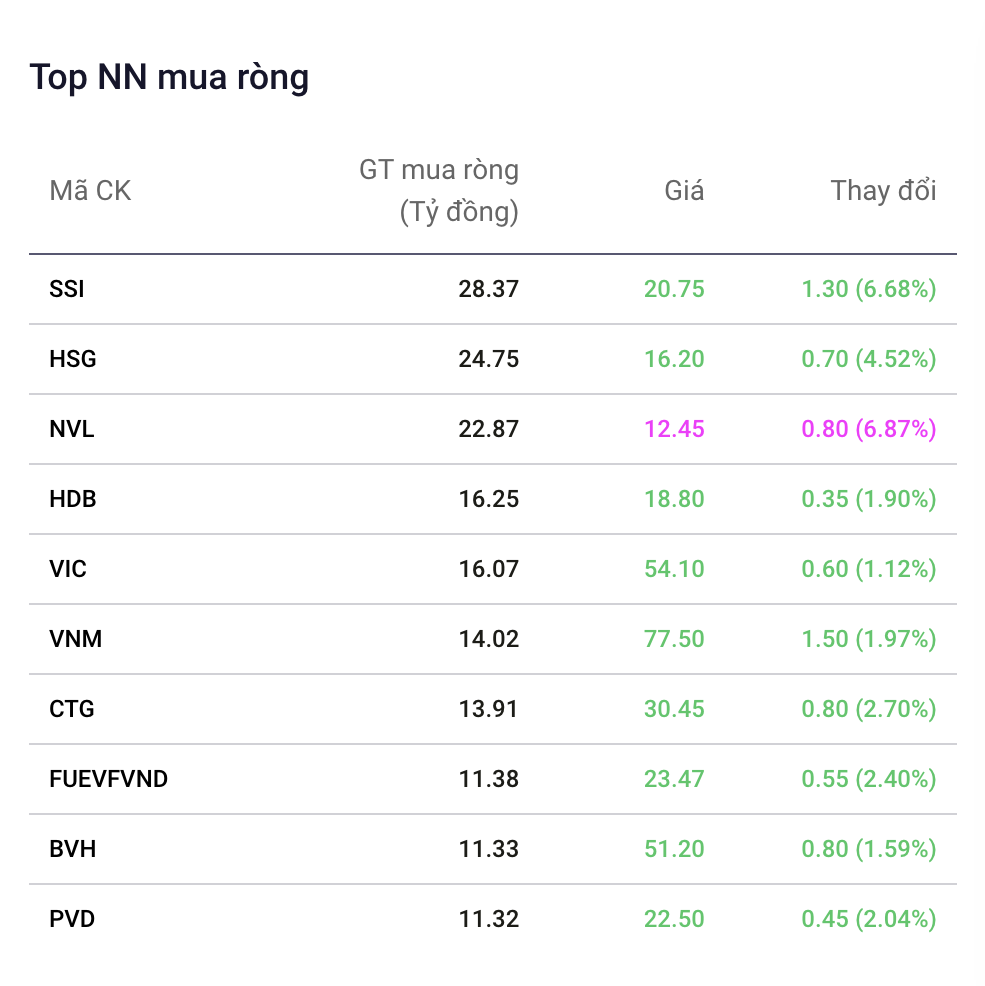Select the VIC ticker symbol
The width and height of the screenshot is (985, 986).
(x=68, y=569)
